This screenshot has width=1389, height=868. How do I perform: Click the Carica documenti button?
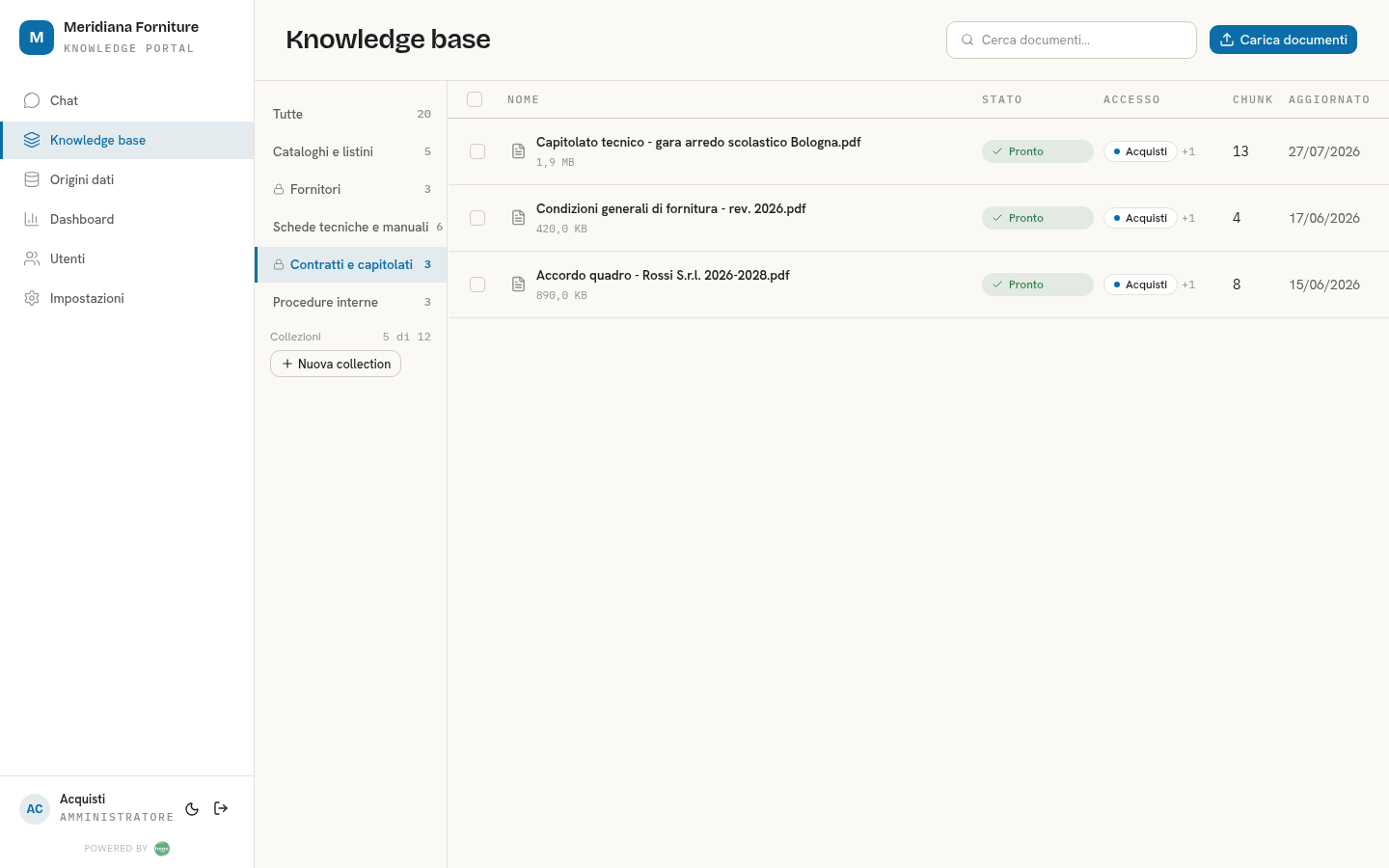click(1283, 40)
